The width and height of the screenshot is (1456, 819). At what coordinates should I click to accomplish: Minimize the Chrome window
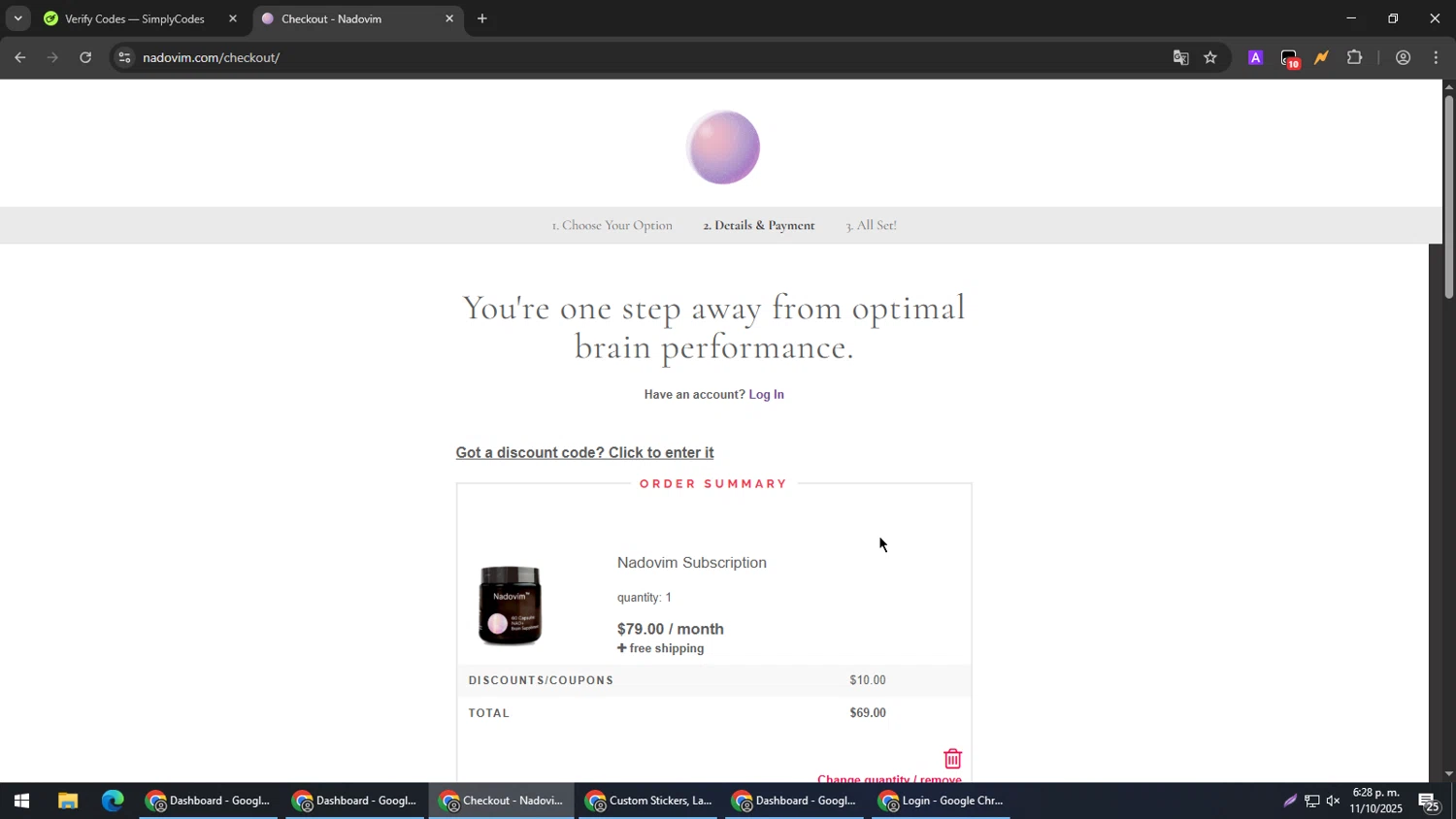click(1350, 18)
